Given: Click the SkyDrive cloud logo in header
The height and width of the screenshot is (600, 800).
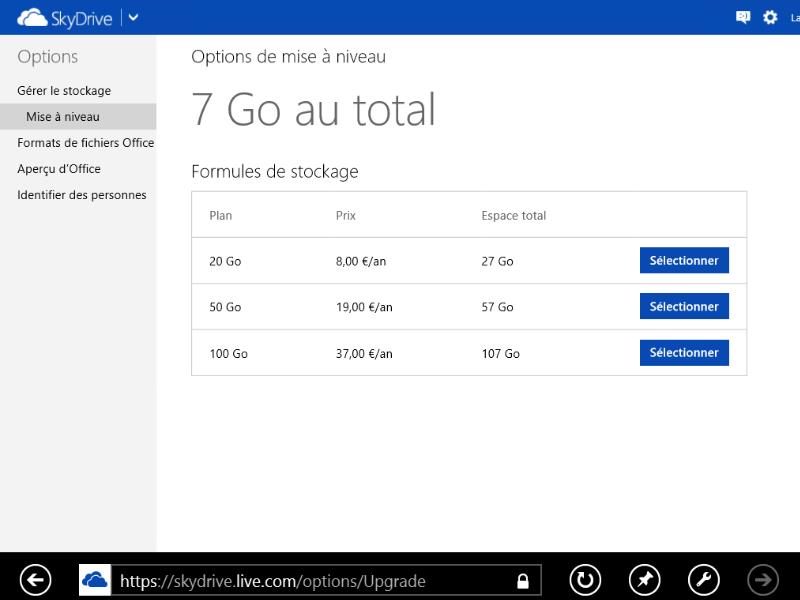Looking at the screenshot, I should (32, 17).
